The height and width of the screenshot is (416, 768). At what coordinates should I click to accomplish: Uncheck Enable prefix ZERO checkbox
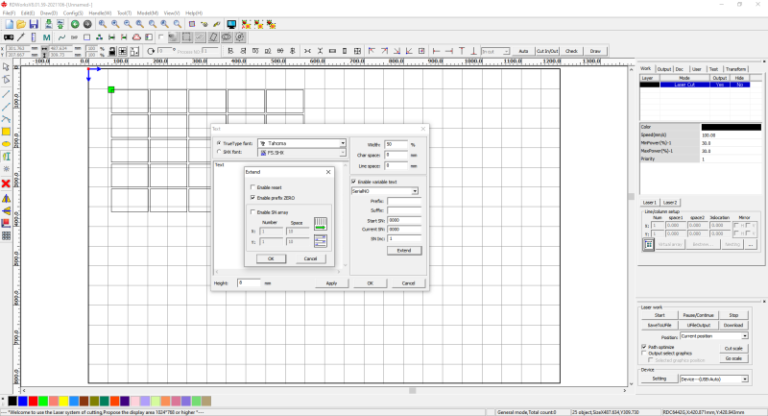pyautogui.click(x=253, y=197)
